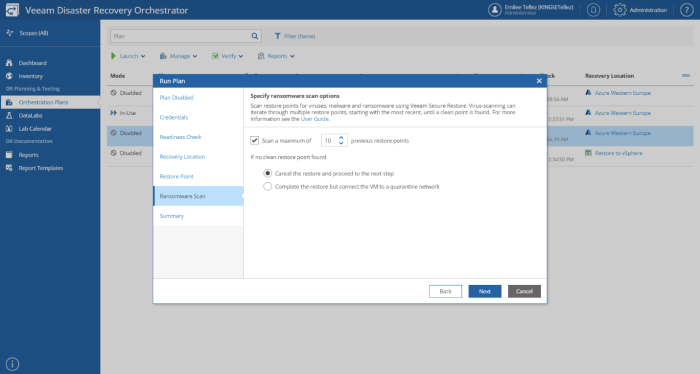Screen dimensions: 700x374
Task: Expand the Verify dropdown
Action: click(x=241, y=56)
